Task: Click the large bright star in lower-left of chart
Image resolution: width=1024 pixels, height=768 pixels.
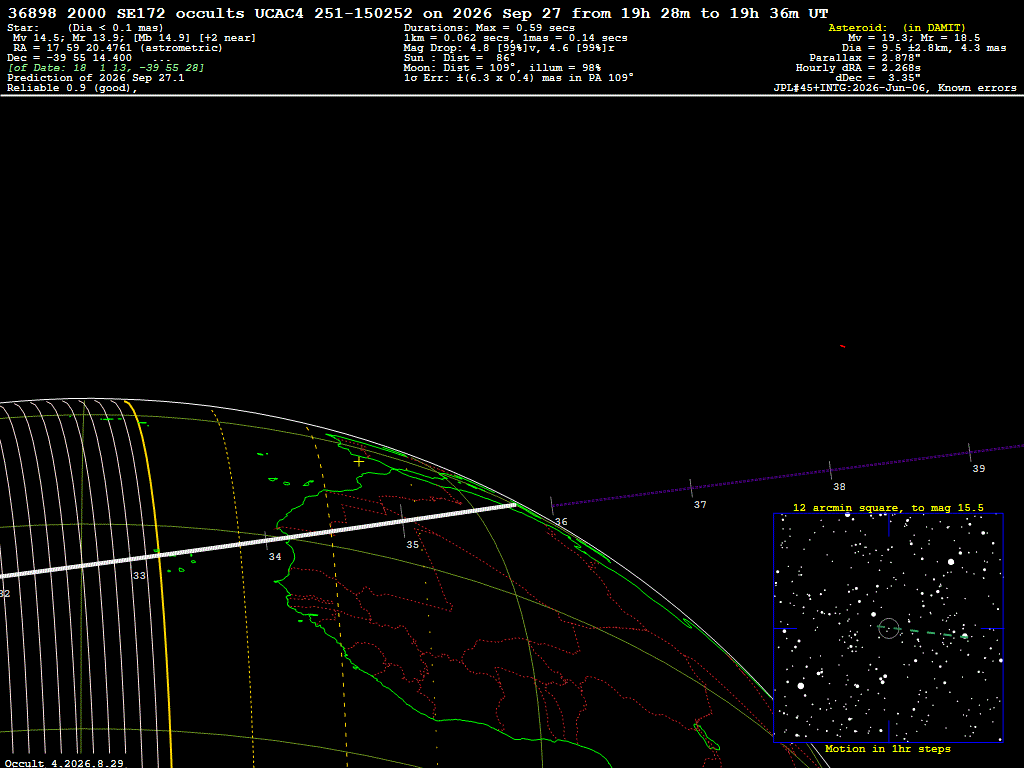Action: click(x=801, y=686)
